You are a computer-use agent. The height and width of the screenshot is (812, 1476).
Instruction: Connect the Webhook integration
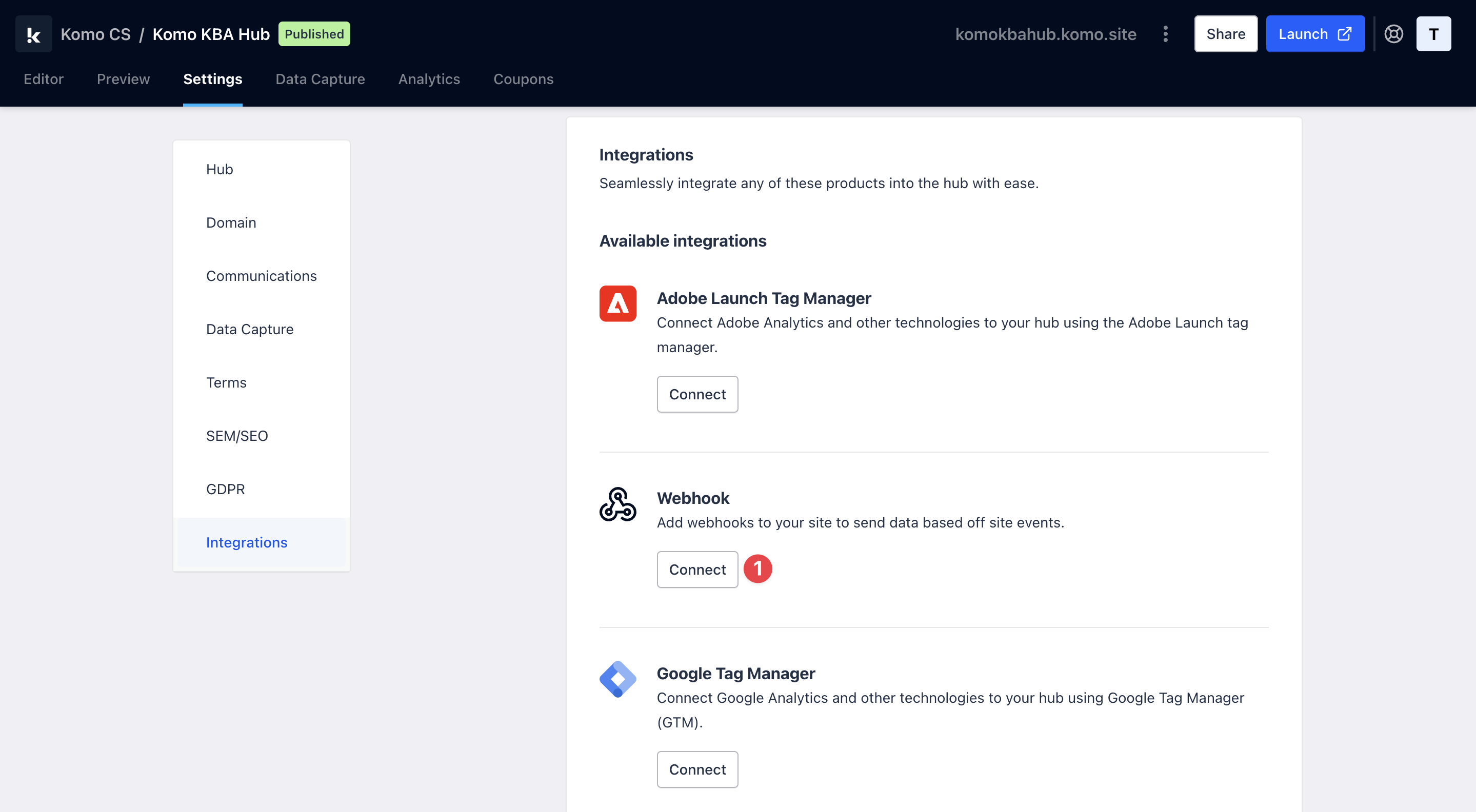697,569
